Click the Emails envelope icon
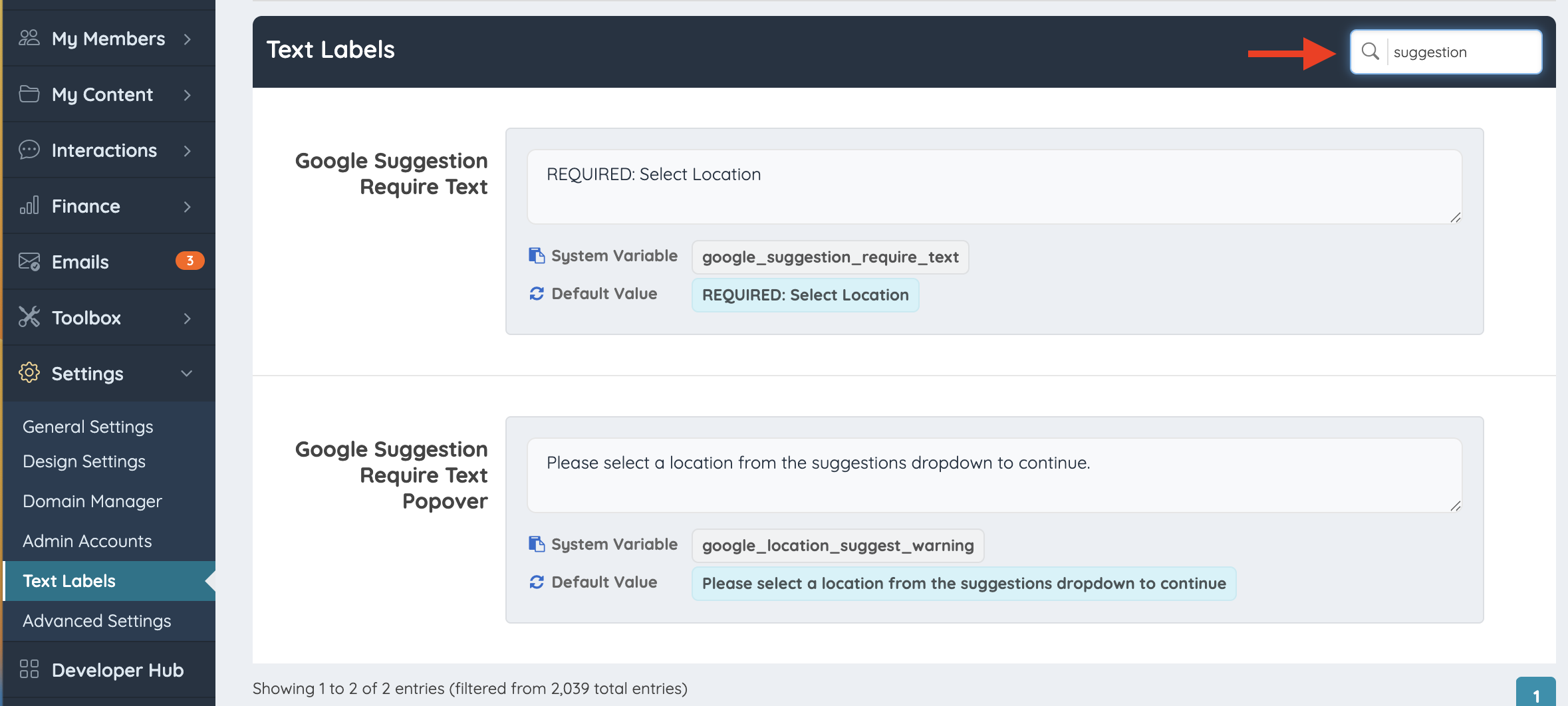1568x706 pixels. [29, 261]
